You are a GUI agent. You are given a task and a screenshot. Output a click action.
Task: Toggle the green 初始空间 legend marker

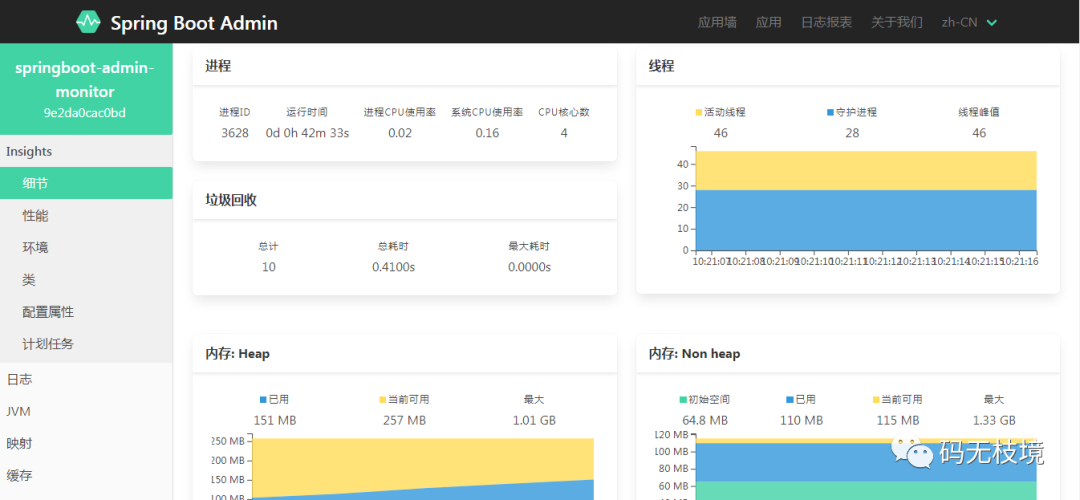tap(683, 400)
